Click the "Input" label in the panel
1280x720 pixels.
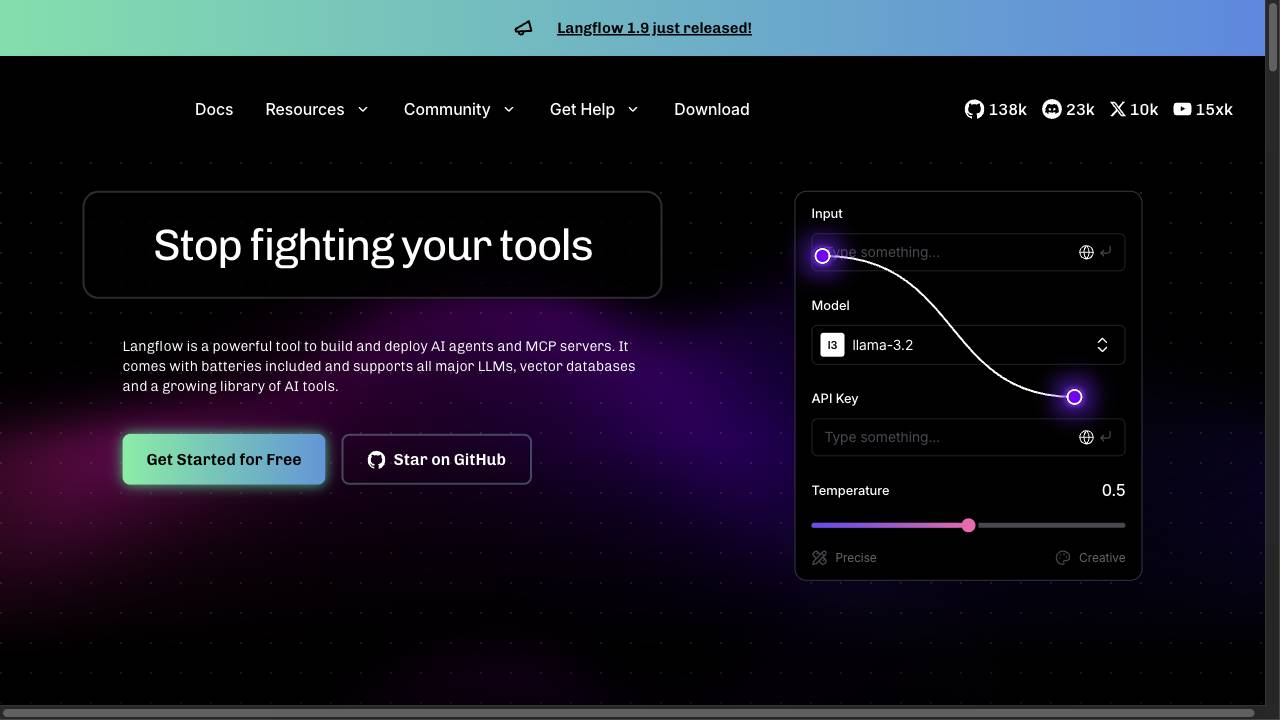(x=827, y=213)
